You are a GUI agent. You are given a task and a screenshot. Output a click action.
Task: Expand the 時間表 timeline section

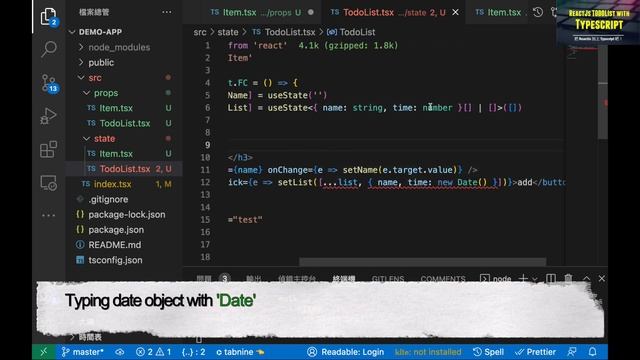[90, 337]
